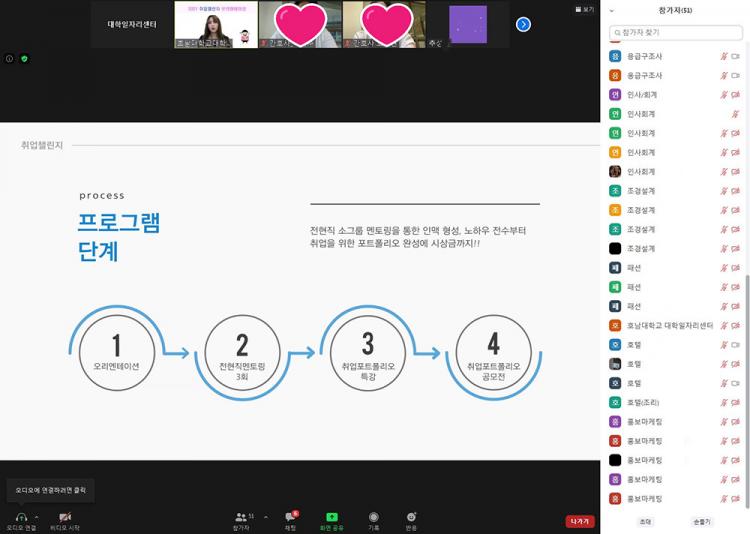Click the raise hand button
Screen dimensions: 750x534
pos(701,521)
